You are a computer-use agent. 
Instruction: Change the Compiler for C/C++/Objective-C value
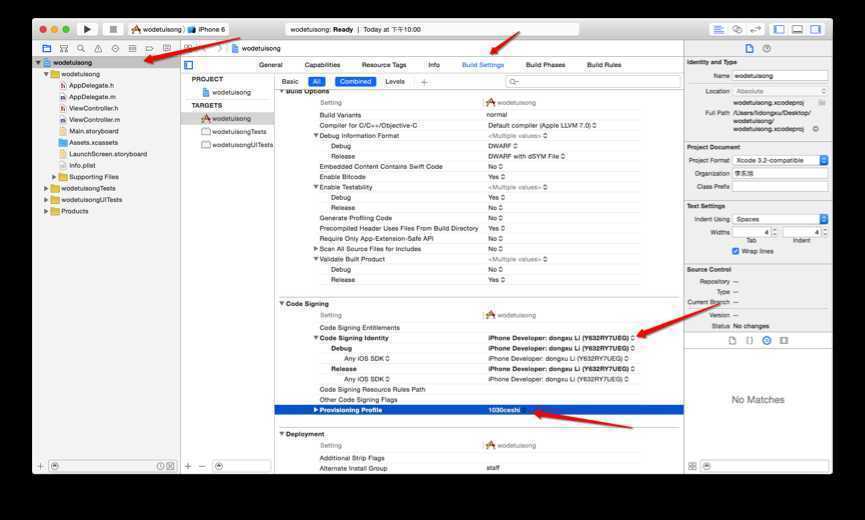[x=542, y=126]
